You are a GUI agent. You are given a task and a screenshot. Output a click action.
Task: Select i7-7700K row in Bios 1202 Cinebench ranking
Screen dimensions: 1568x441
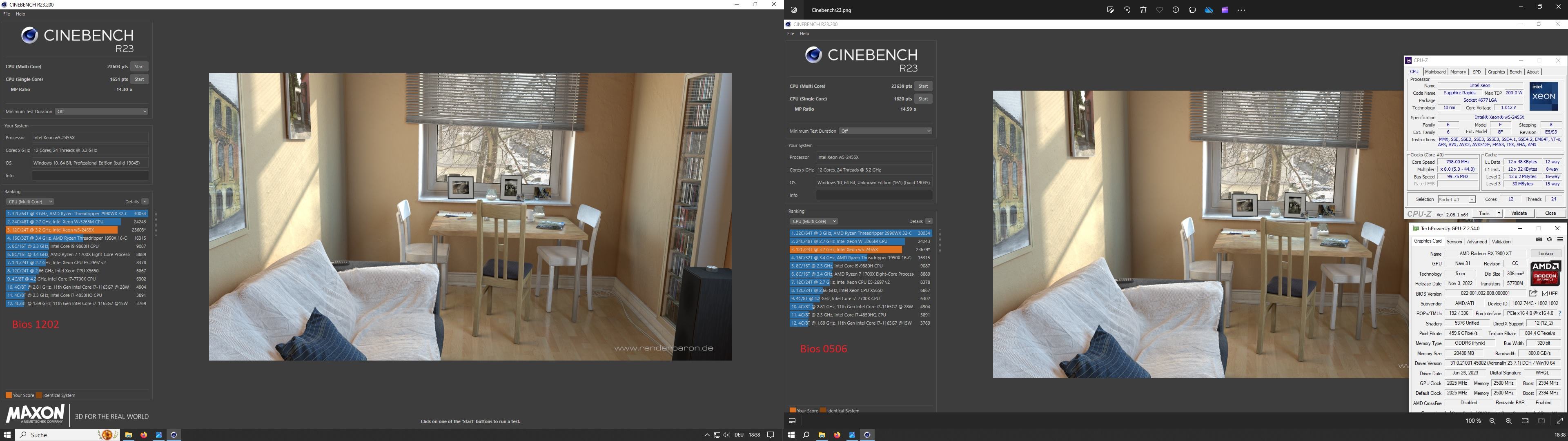pyautogui.click(x=77, y=279)
